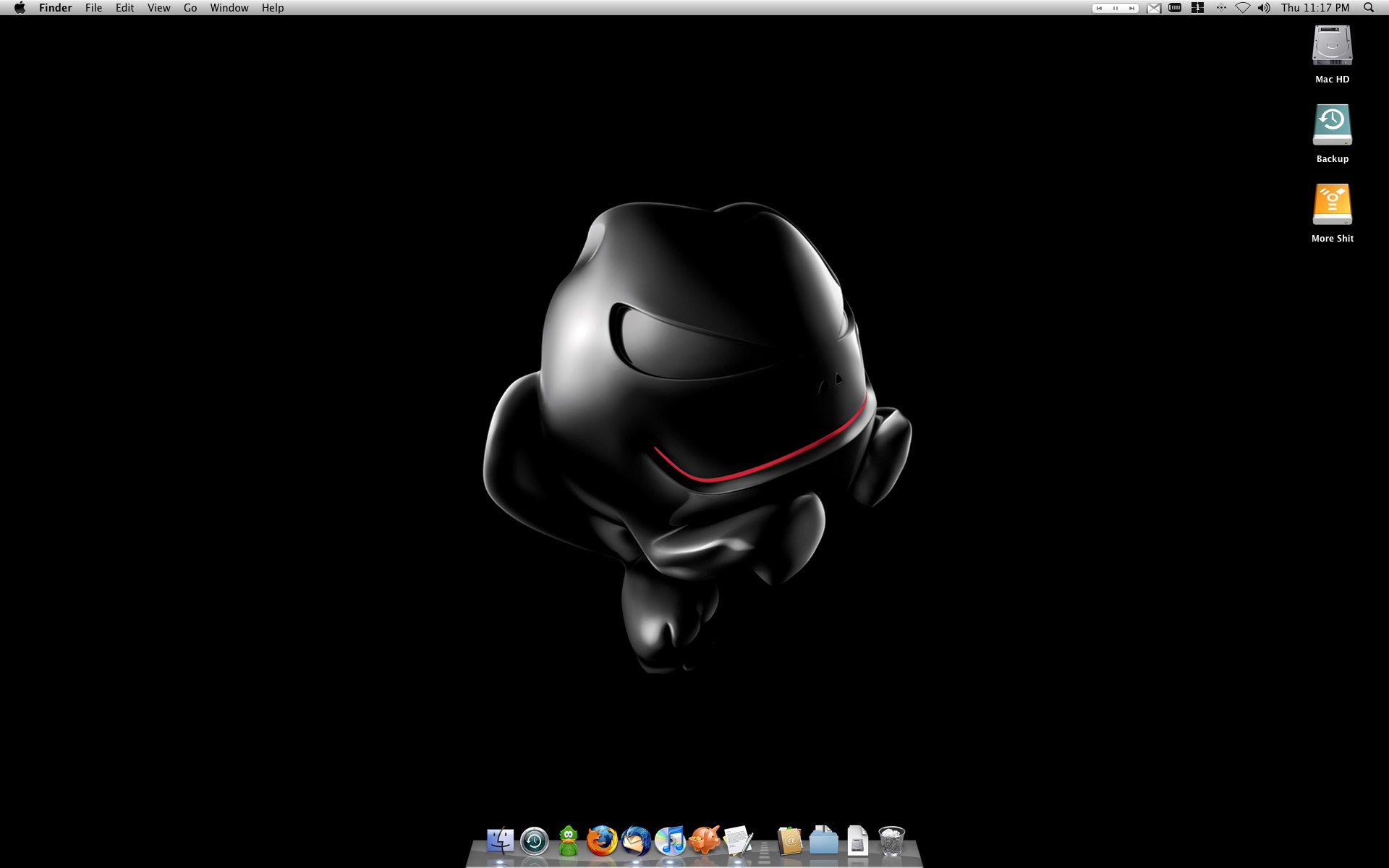Skip to previous track in menu bar controller
The width and height of the screenshot is (1389, 868).
pos(1100,8)
